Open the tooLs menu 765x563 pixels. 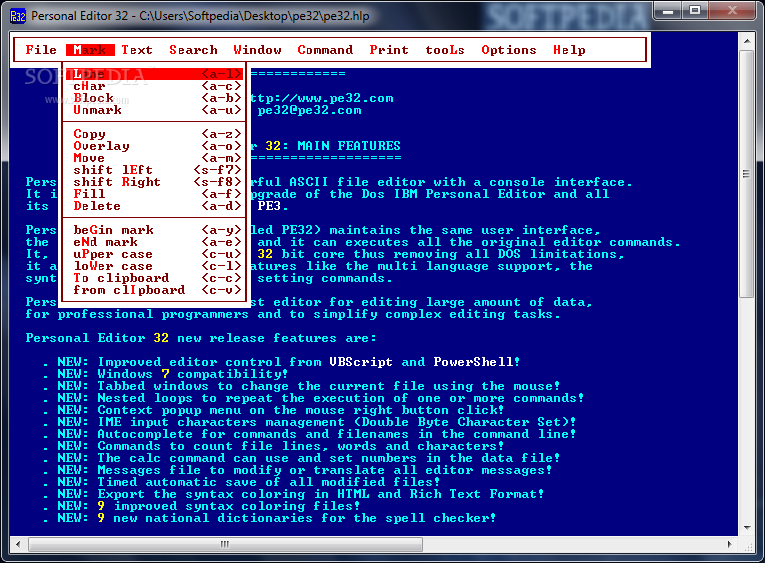coord(445,50)
